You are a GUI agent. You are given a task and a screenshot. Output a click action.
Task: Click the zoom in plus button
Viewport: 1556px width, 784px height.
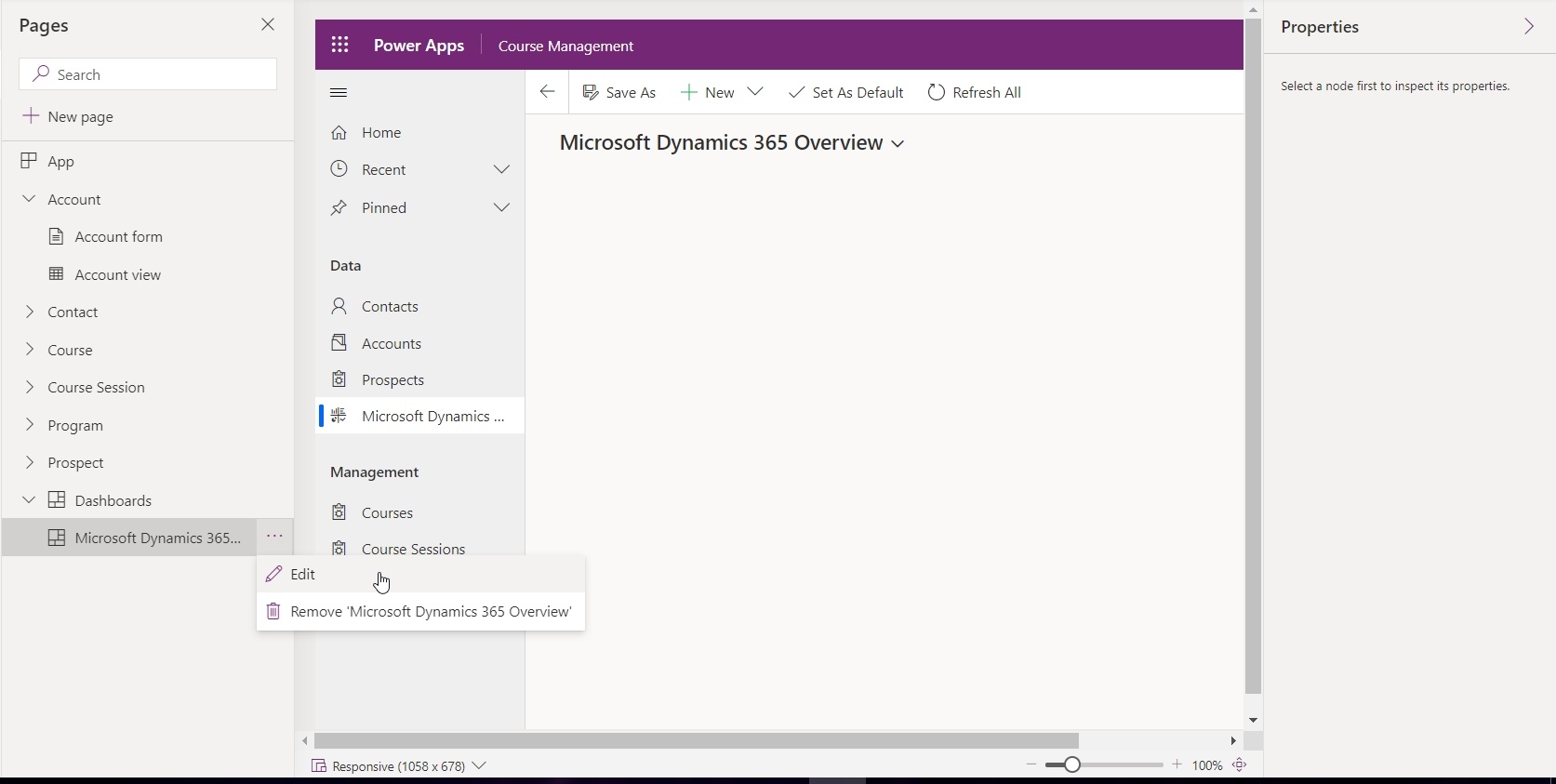click(1177, 764)
